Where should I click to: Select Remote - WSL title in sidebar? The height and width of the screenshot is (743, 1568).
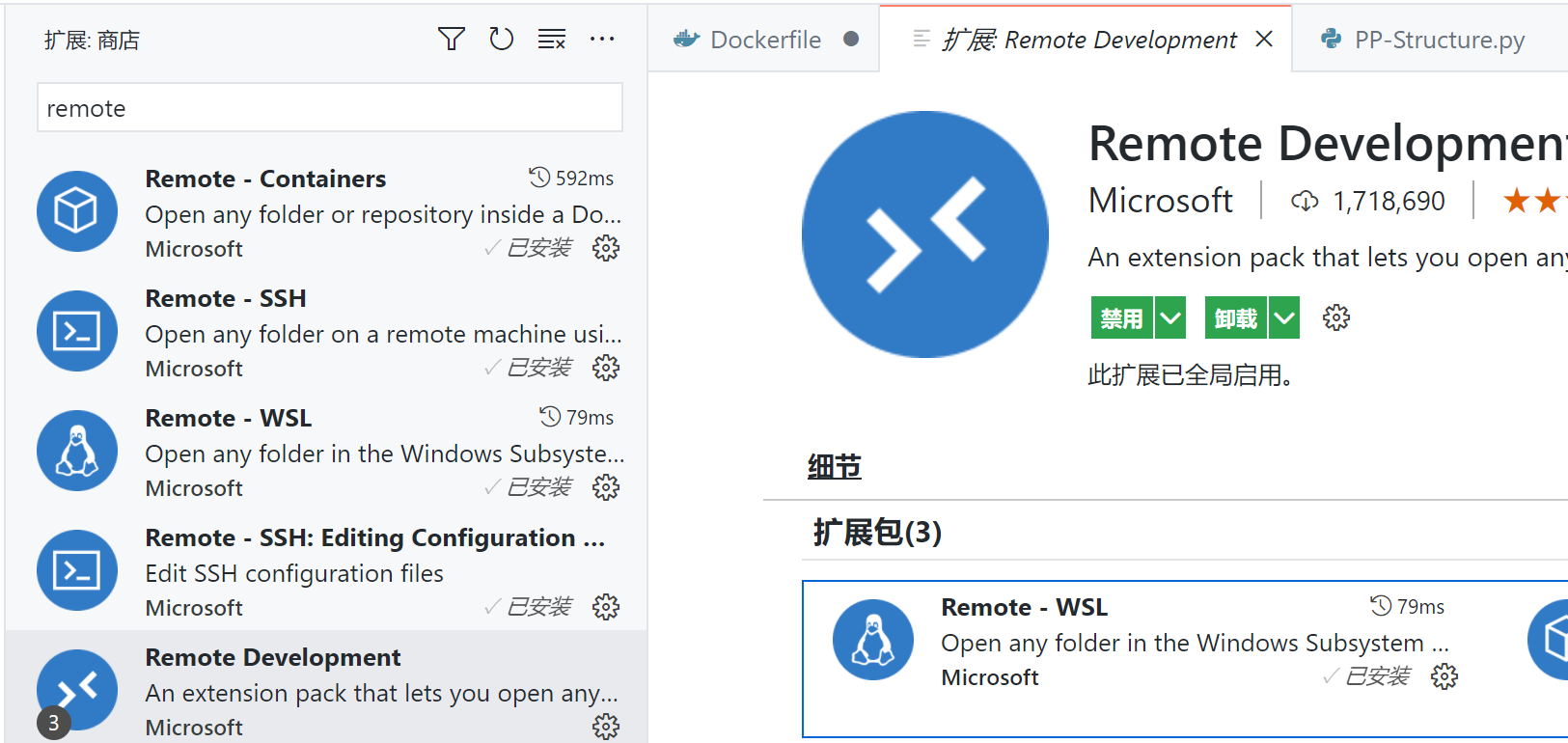(229, 418)
